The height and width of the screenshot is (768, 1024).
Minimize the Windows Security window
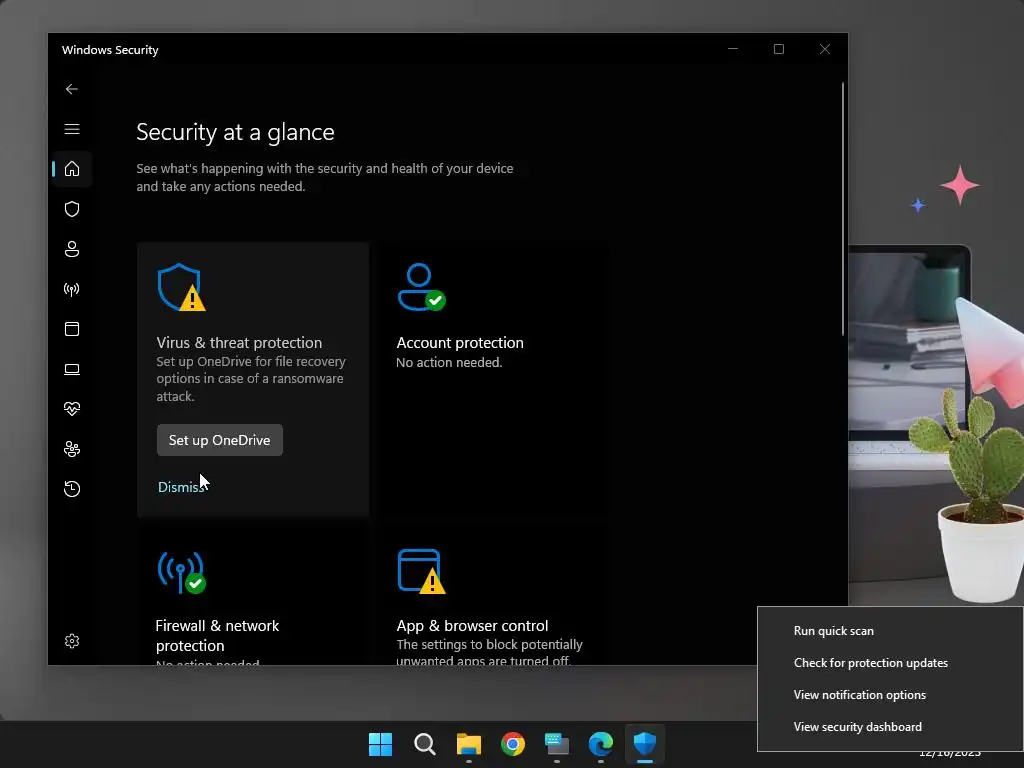tap(733, 49)
